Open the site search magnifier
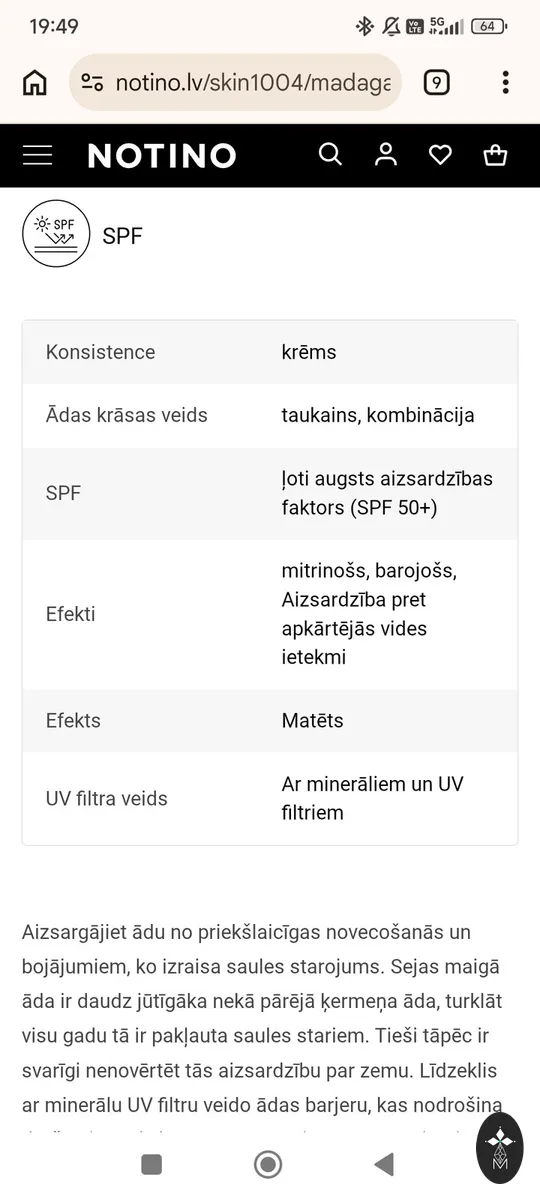The width and height of the screenshot is (540, 1200). (330, 154)
